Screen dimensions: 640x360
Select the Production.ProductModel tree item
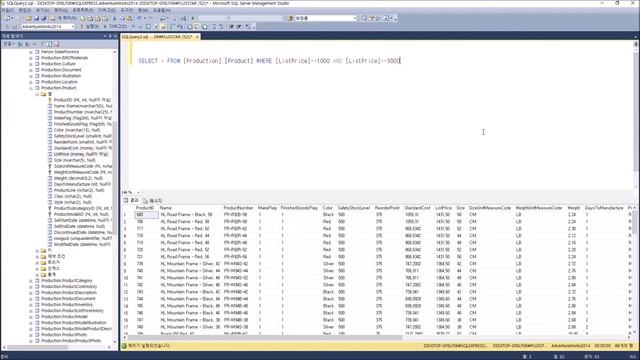(x=64, y=317)
